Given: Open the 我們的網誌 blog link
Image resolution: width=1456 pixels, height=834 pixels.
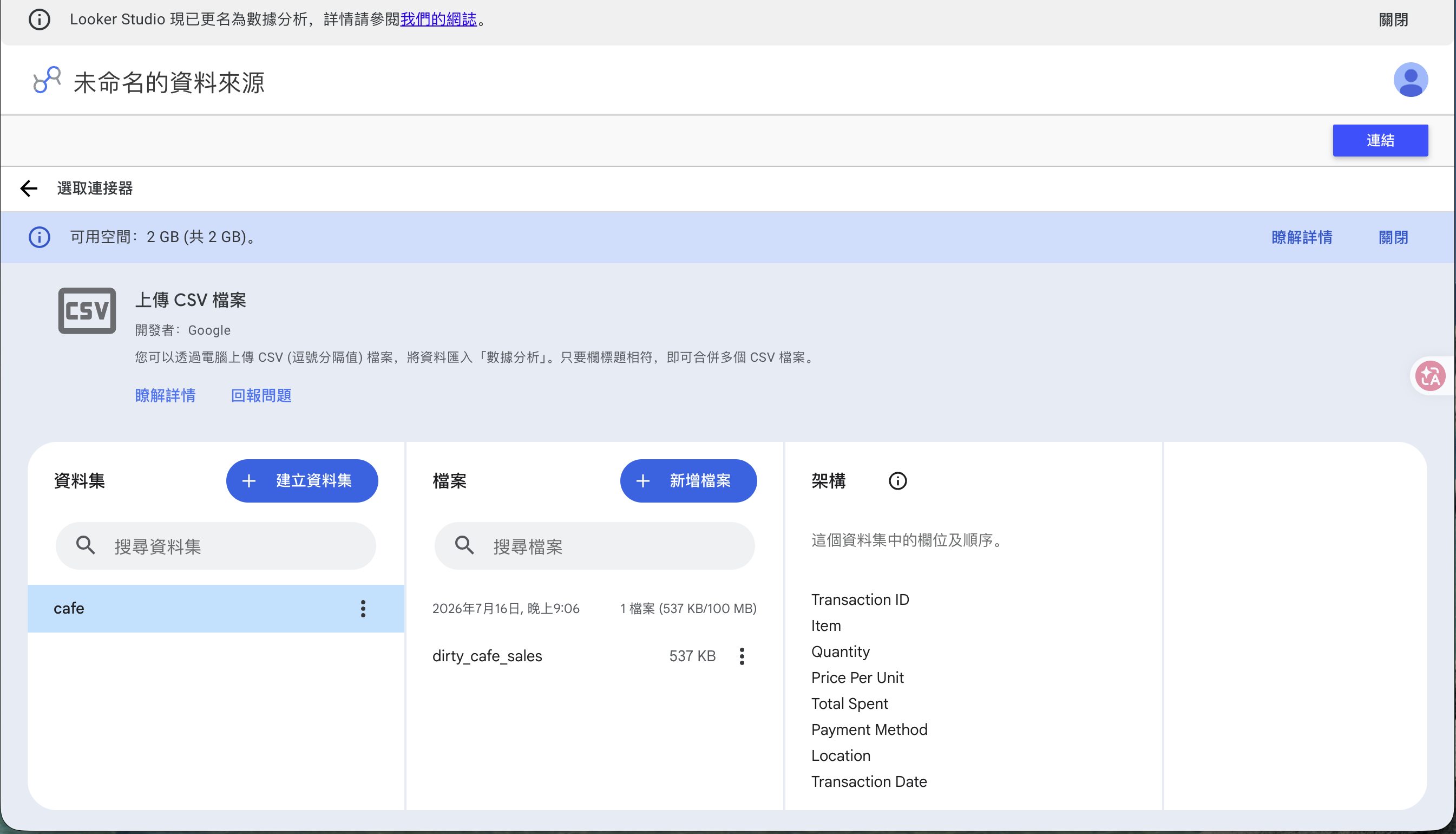Looking at the screenshot, I should (438, 19).
